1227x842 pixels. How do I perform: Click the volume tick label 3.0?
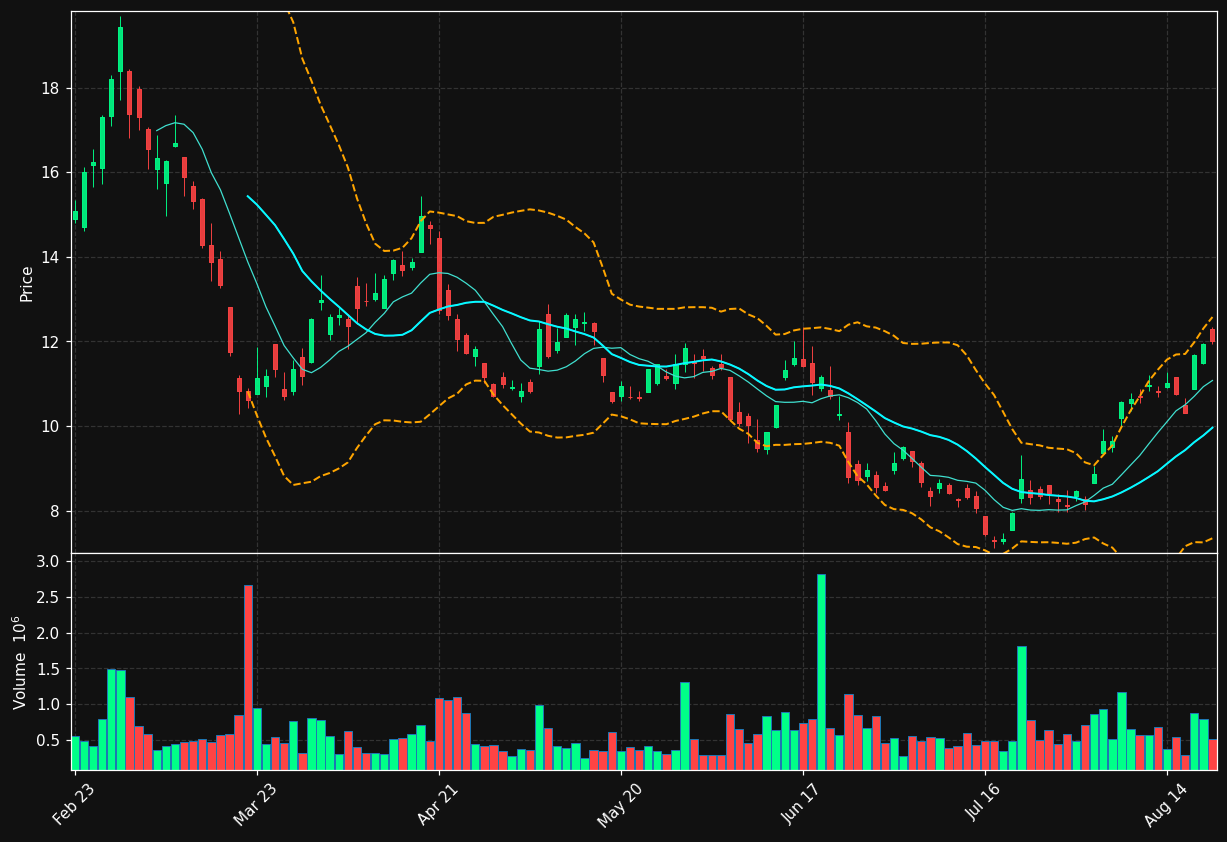coord(49,562)
